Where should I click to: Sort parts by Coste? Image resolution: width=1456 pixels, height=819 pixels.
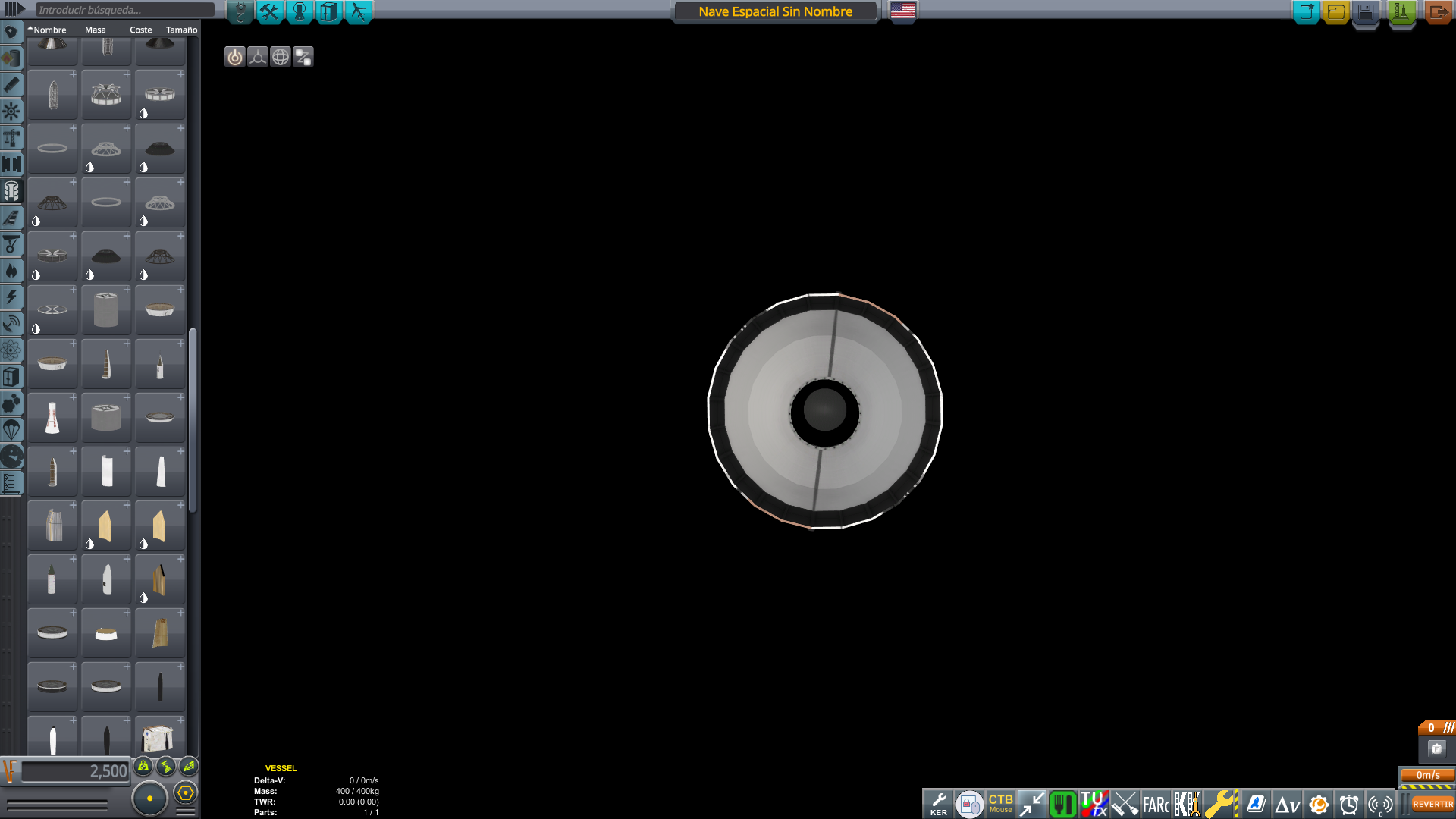coord(140,30)
